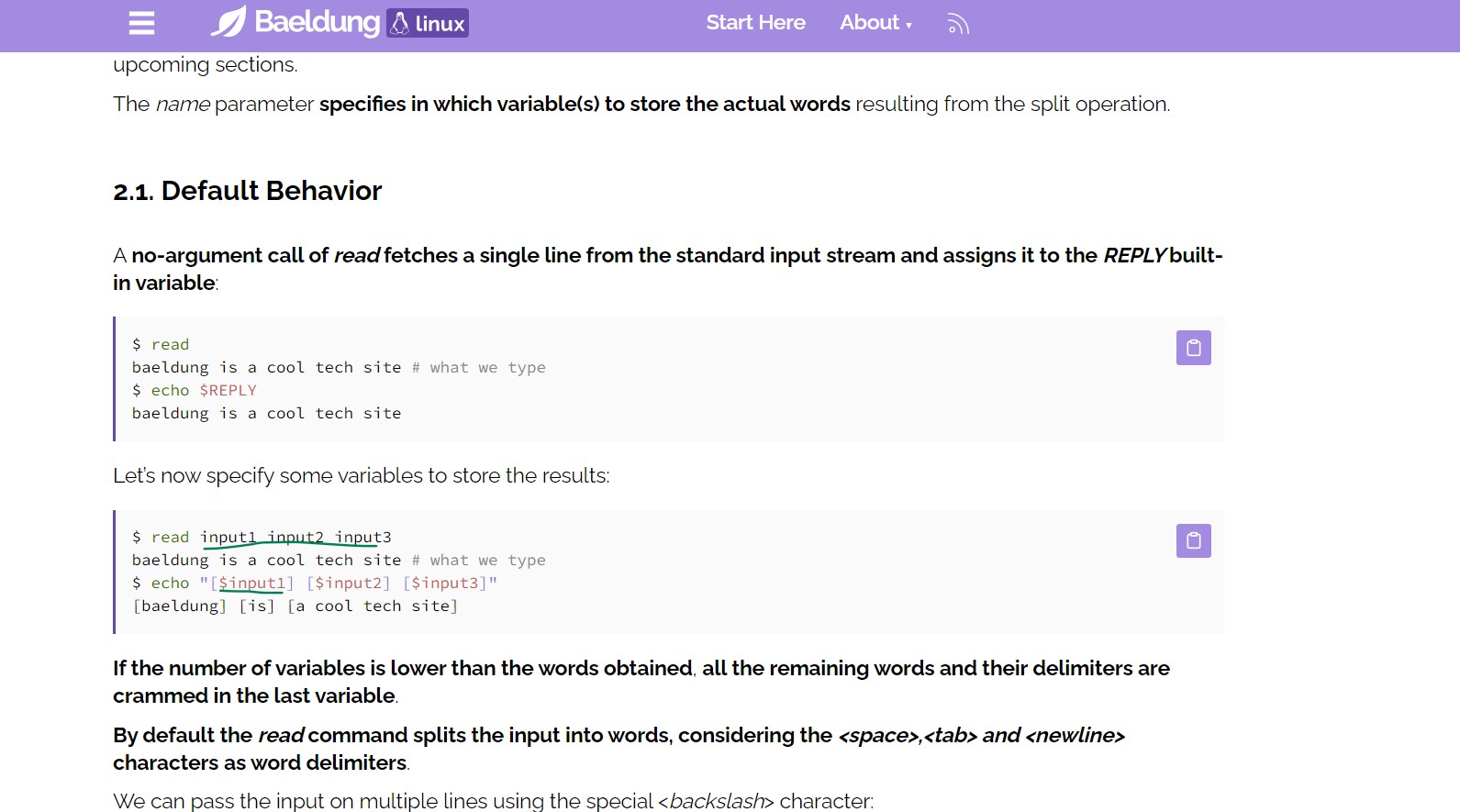This screenshot has height=812, width=1460.
Task: Click the italic "name" parameter word
Action: tap(183, 105)
